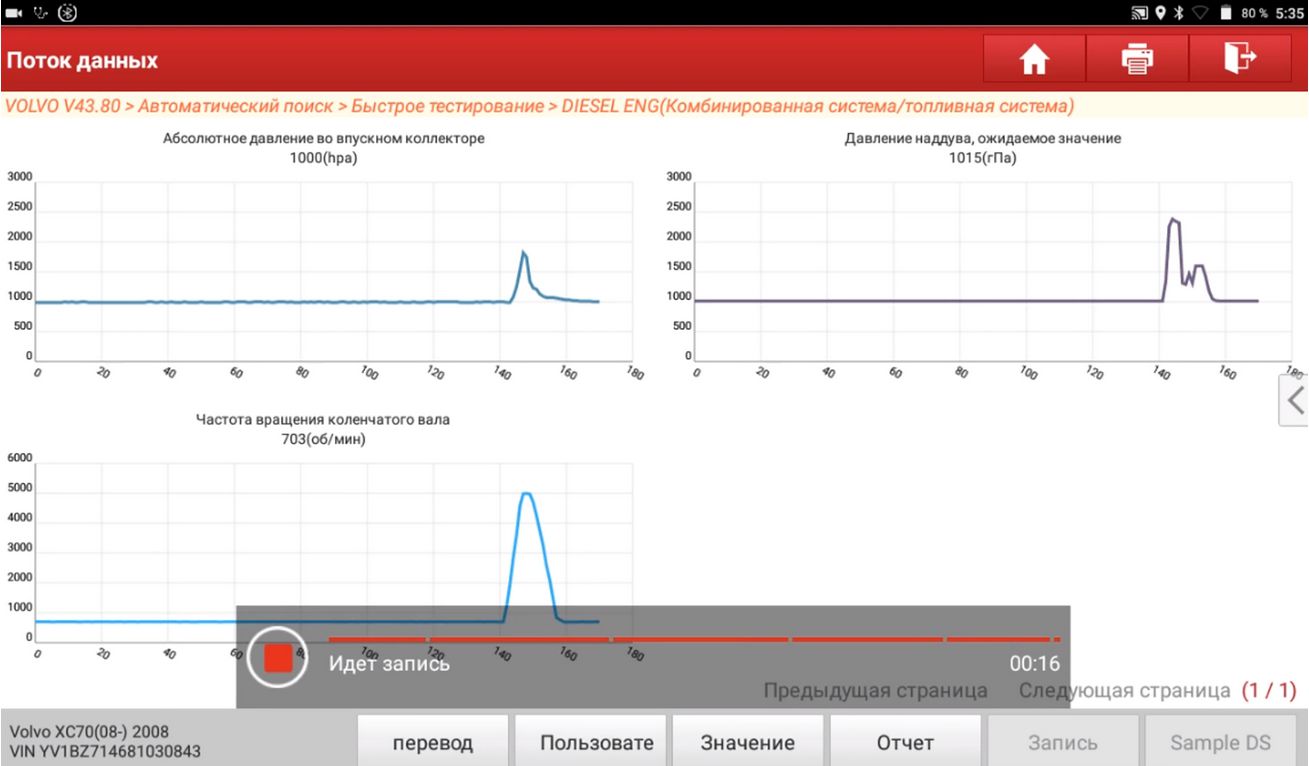This screenshot has width=1309, height=766.
Task: Tap the camera recording icon in status bar
Action: [13, 13]
